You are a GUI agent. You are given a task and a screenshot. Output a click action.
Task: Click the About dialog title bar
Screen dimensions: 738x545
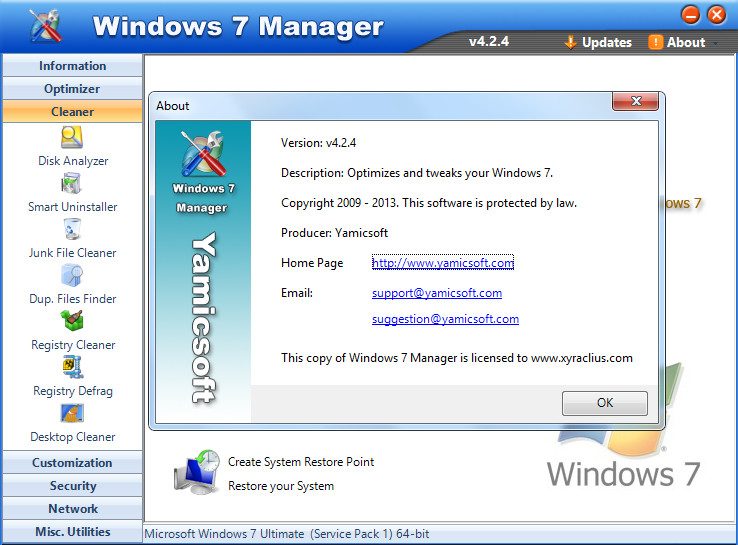[x=381, y=105]
